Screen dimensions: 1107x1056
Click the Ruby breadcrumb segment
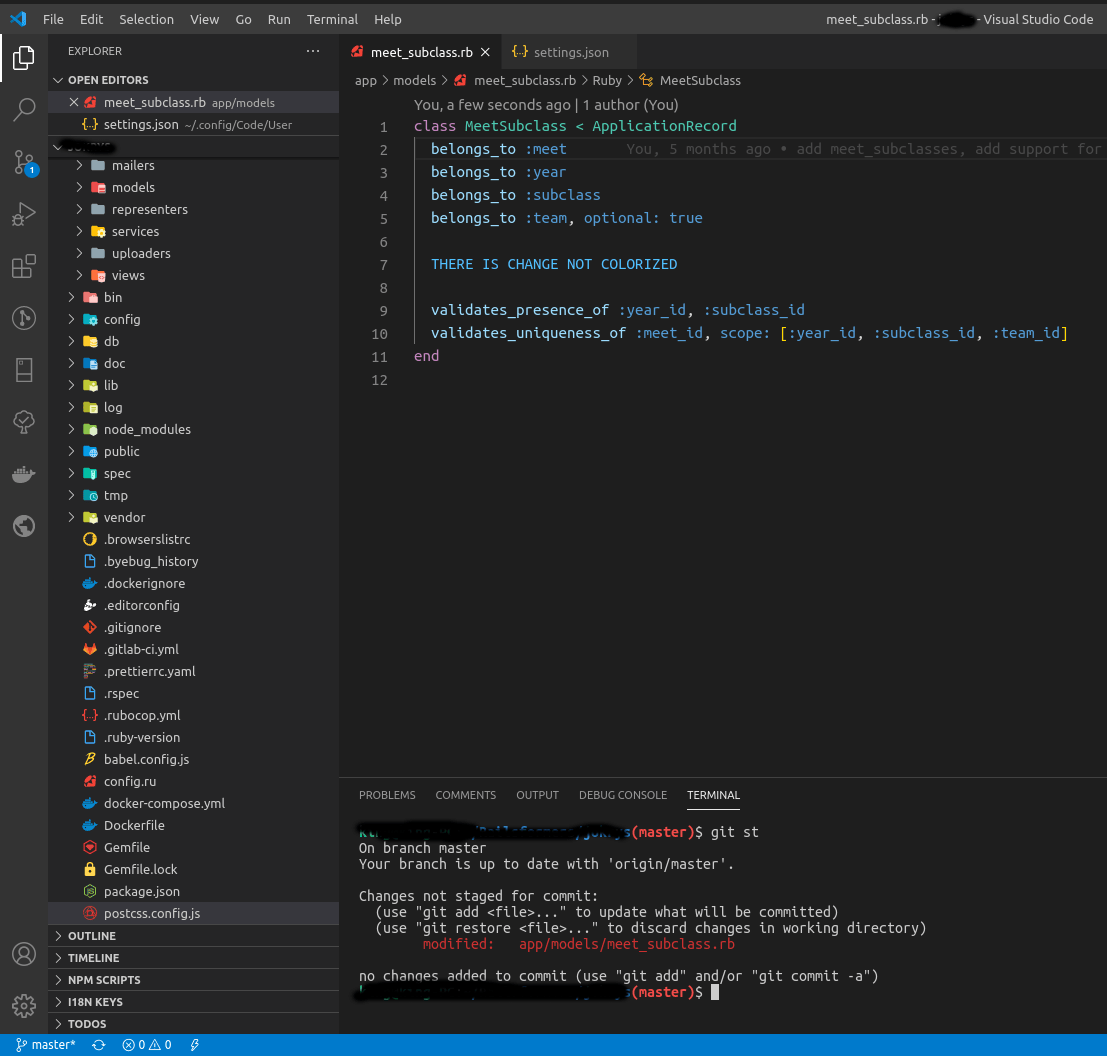pos(607,80)
